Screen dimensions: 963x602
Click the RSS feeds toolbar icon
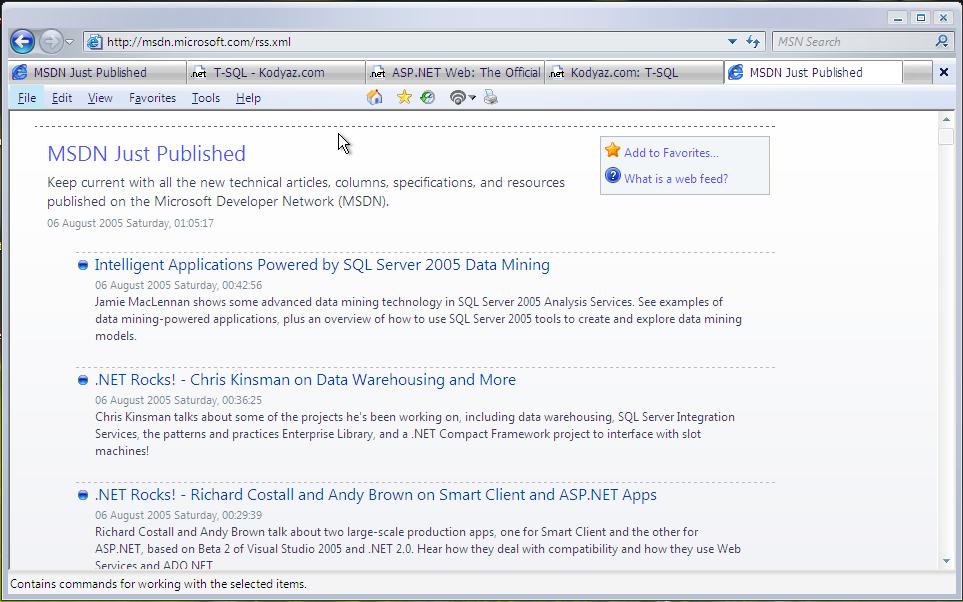click(x=457, y=97)
